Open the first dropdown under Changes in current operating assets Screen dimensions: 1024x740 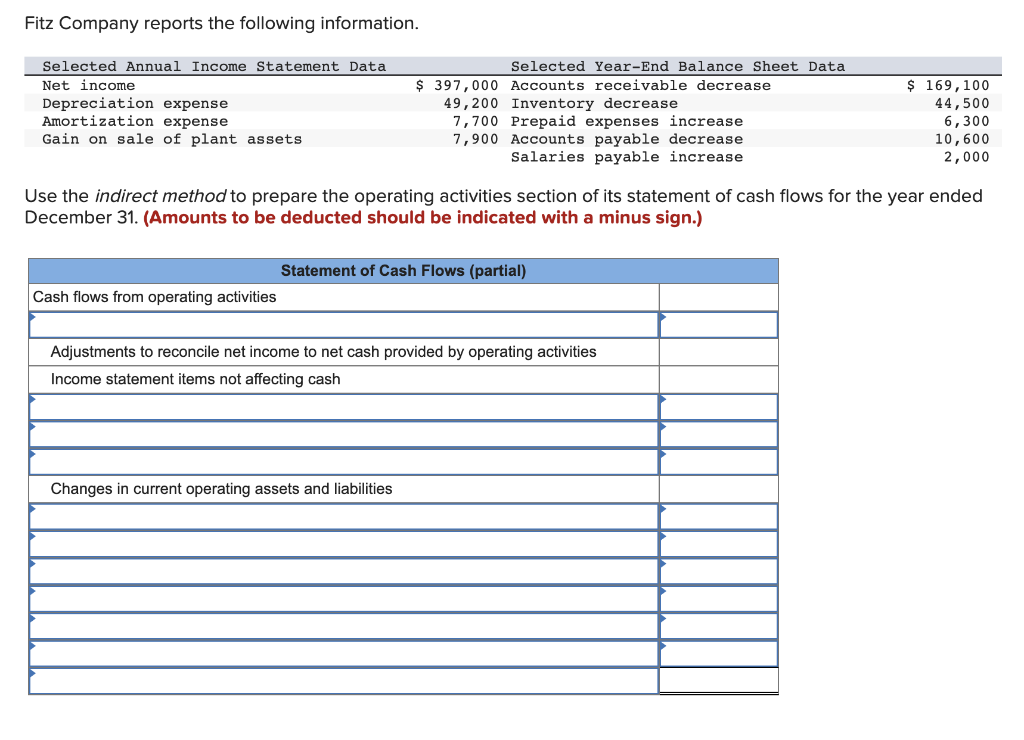(340, 516)
